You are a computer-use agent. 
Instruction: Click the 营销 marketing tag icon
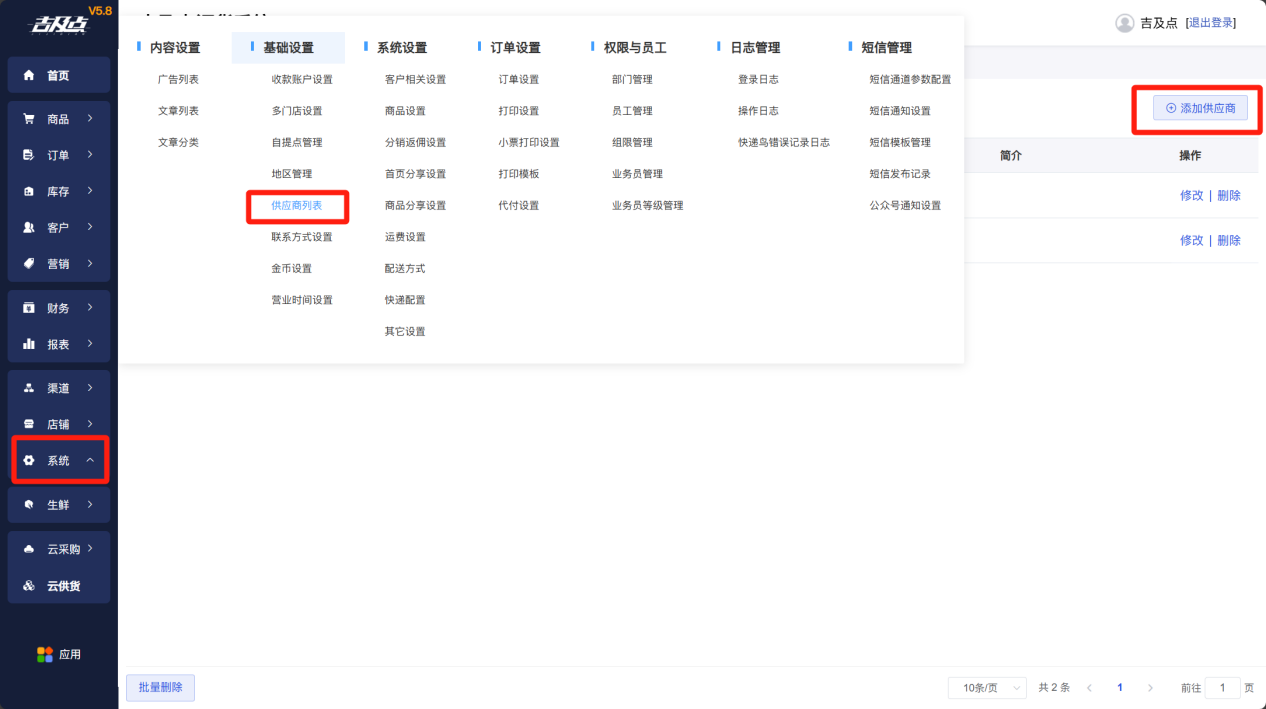[28, 264]
